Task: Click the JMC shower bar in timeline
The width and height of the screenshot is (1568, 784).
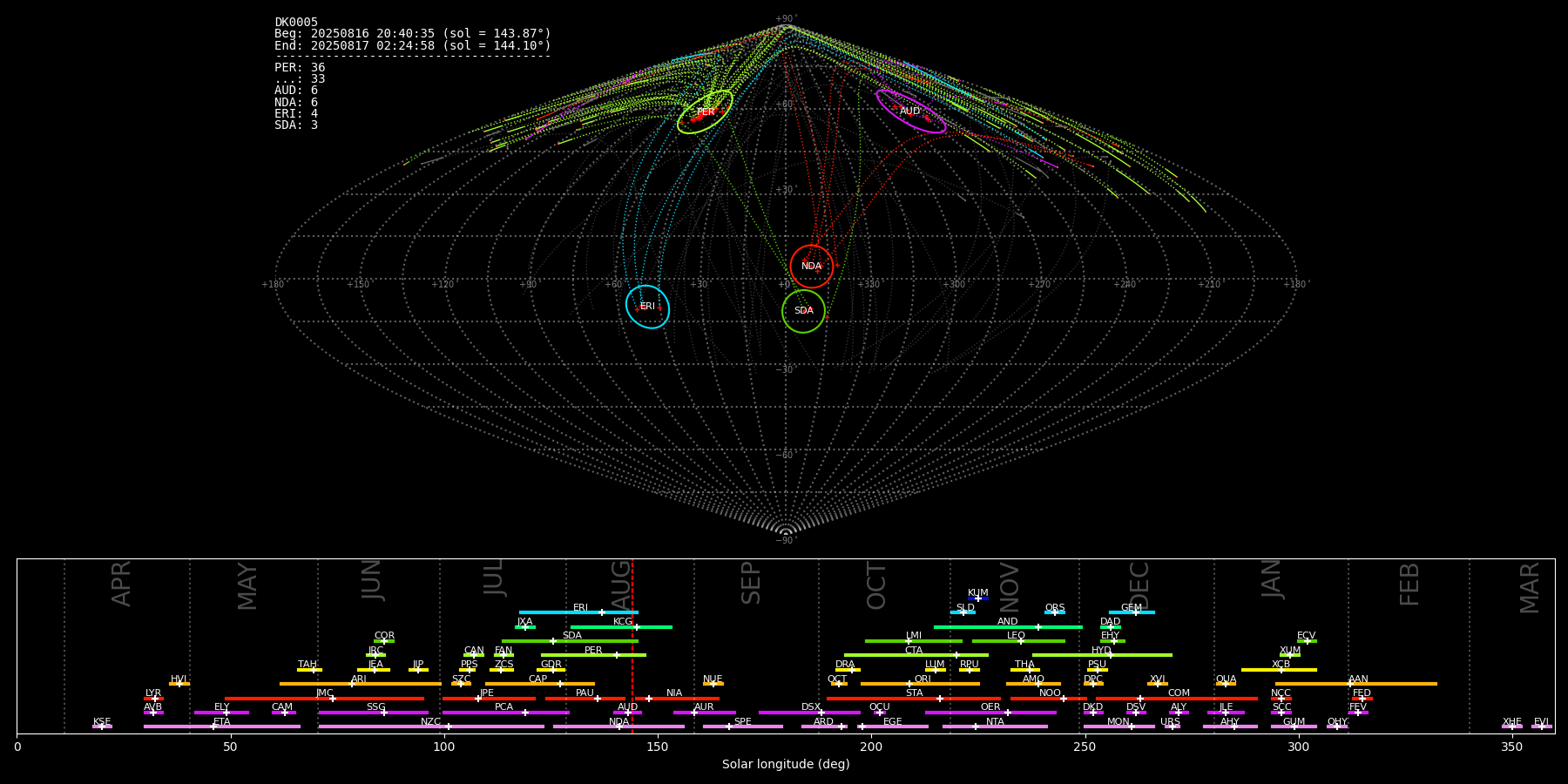Action: 325,699
